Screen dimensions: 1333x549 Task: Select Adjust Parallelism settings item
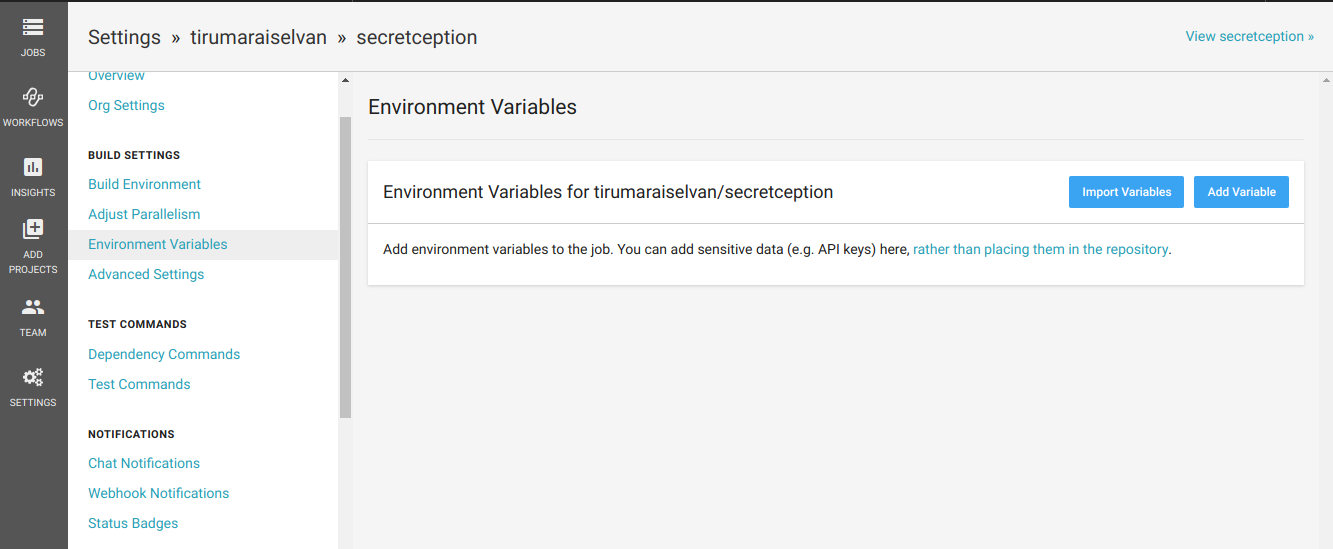coord(144,214)
